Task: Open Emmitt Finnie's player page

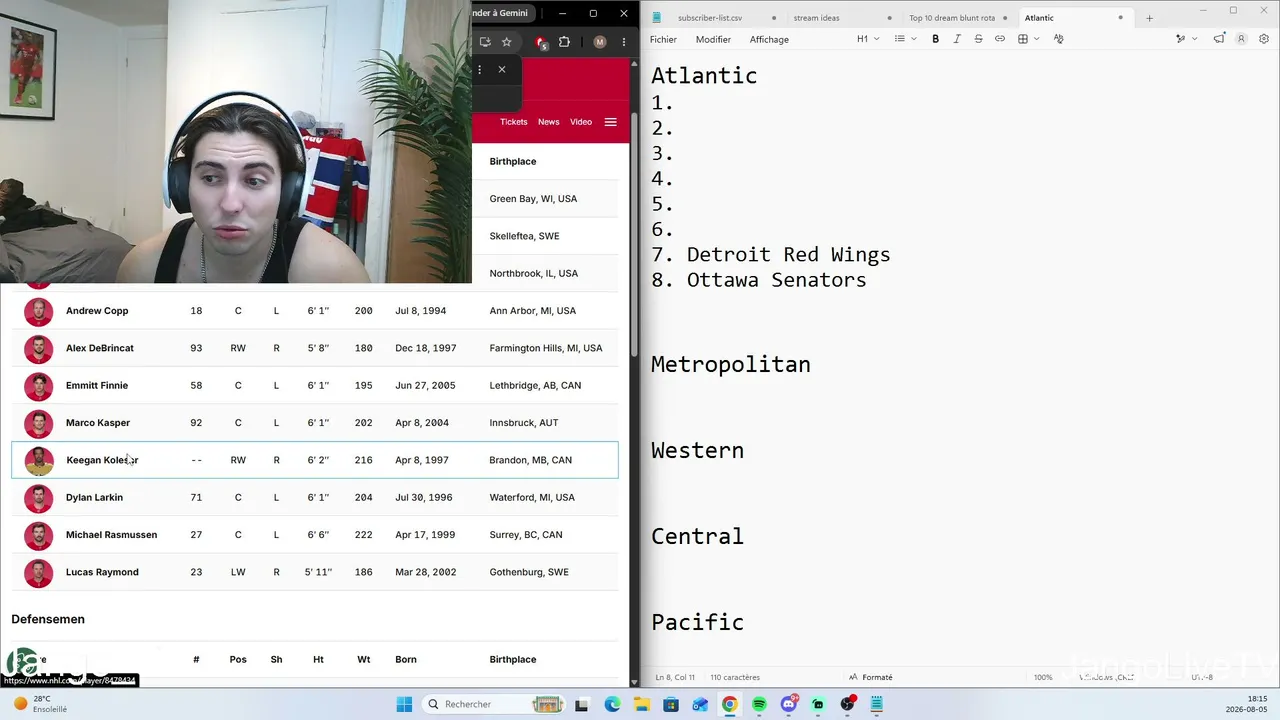Action: (97, 385)
